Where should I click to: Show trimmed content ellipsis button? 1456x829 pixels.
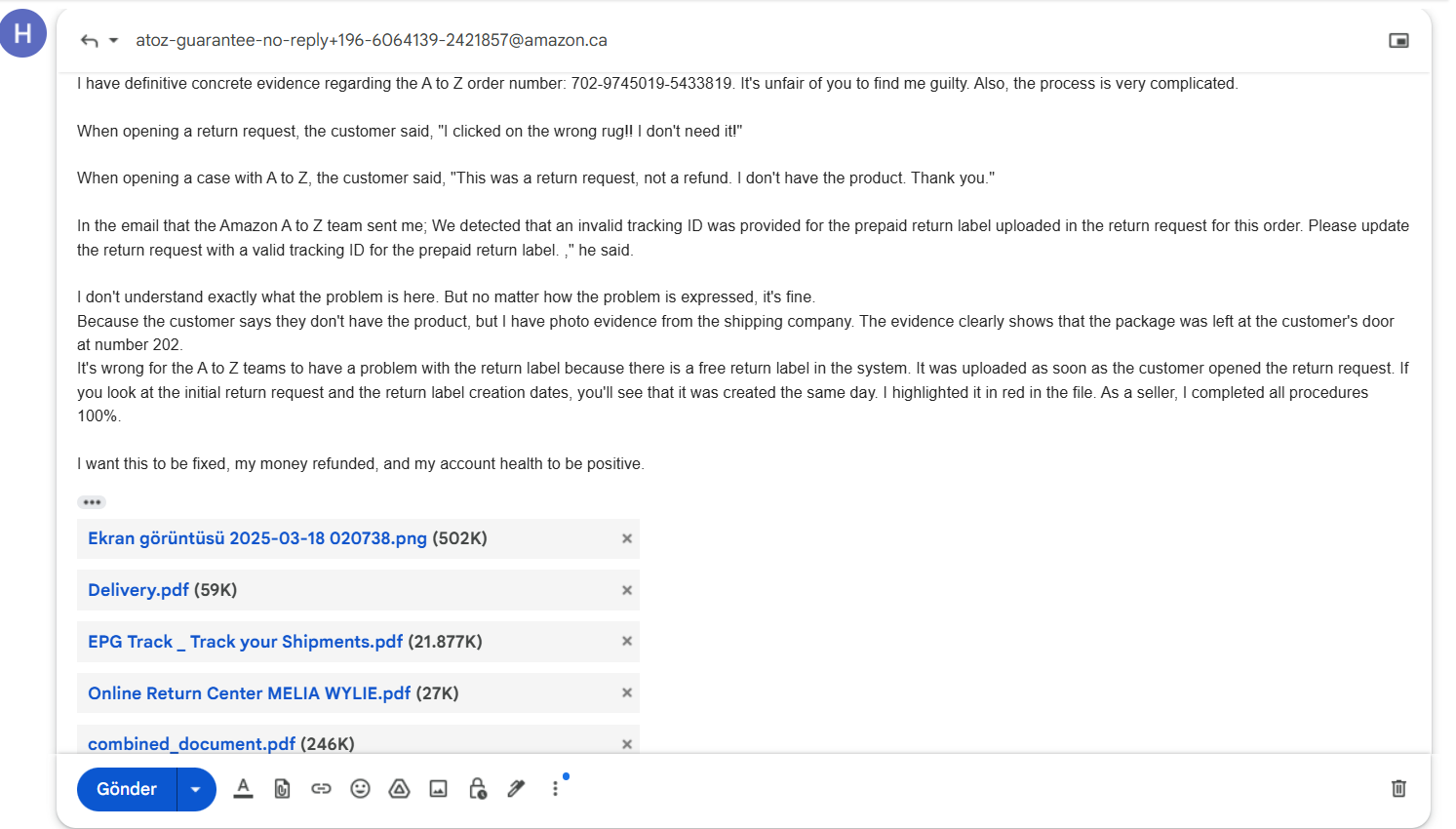pos(92,502)
